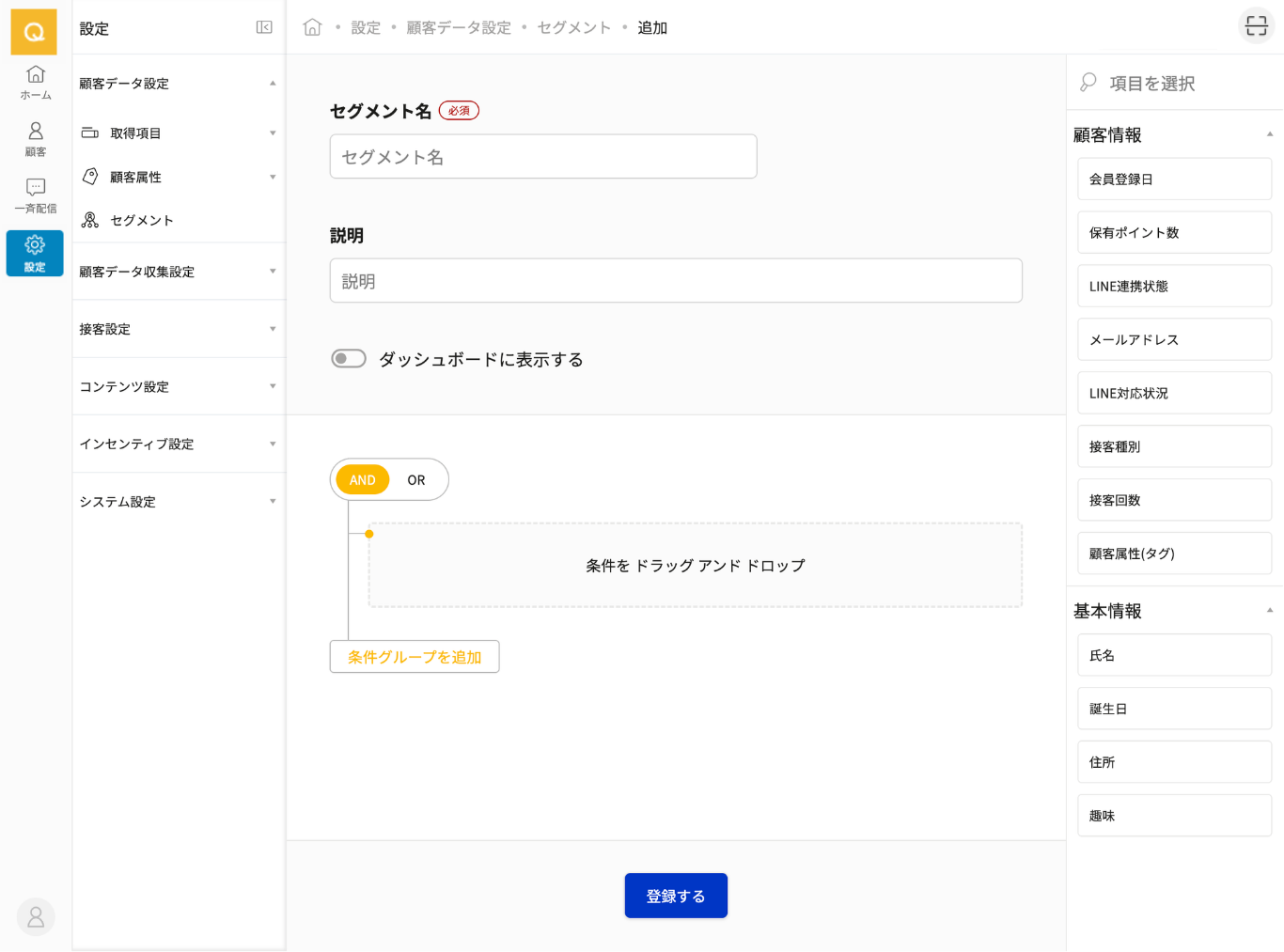This screenshot has width=1284, height=952.
Task: Open the user profile avatar icon
Action: (x=36, y=916)
